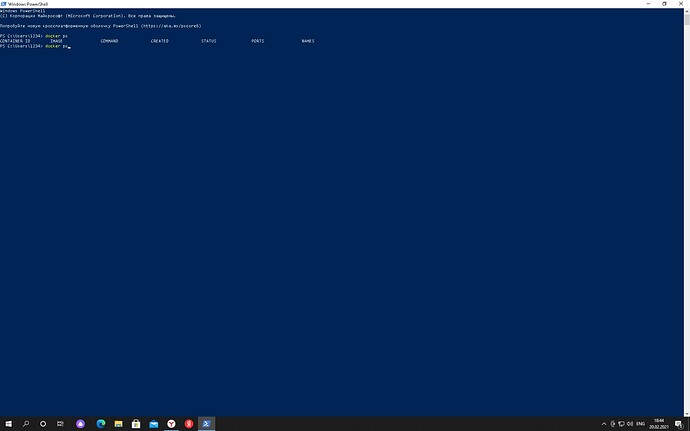The height and width of the screenshot is (431, 690).
Task: Open the Action Center notifications
Action: tap(680, 424)
